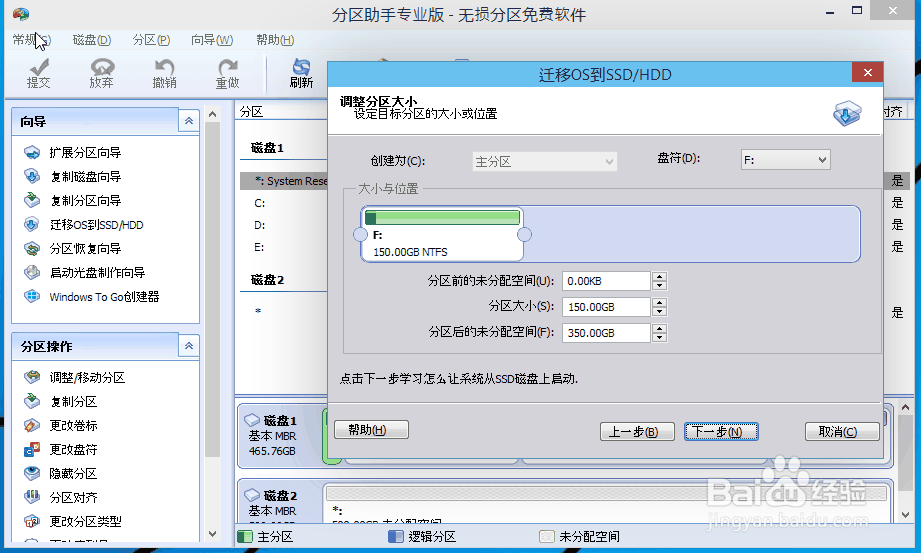Launch Windows To Go创建器
Screen dimensions: 921x553
104,297
